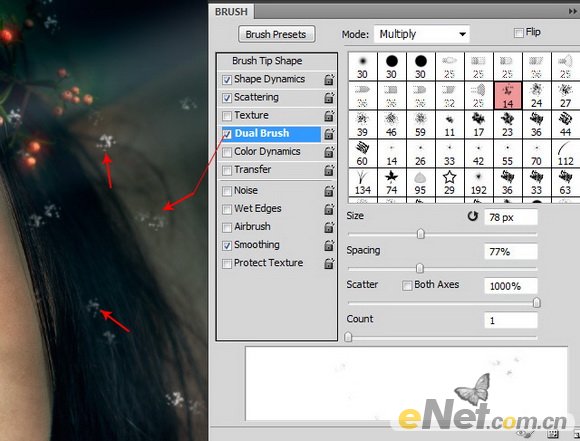580x441 pixels.
Task: Turn on the Airbrush checkbox
Action: (227, 227)
